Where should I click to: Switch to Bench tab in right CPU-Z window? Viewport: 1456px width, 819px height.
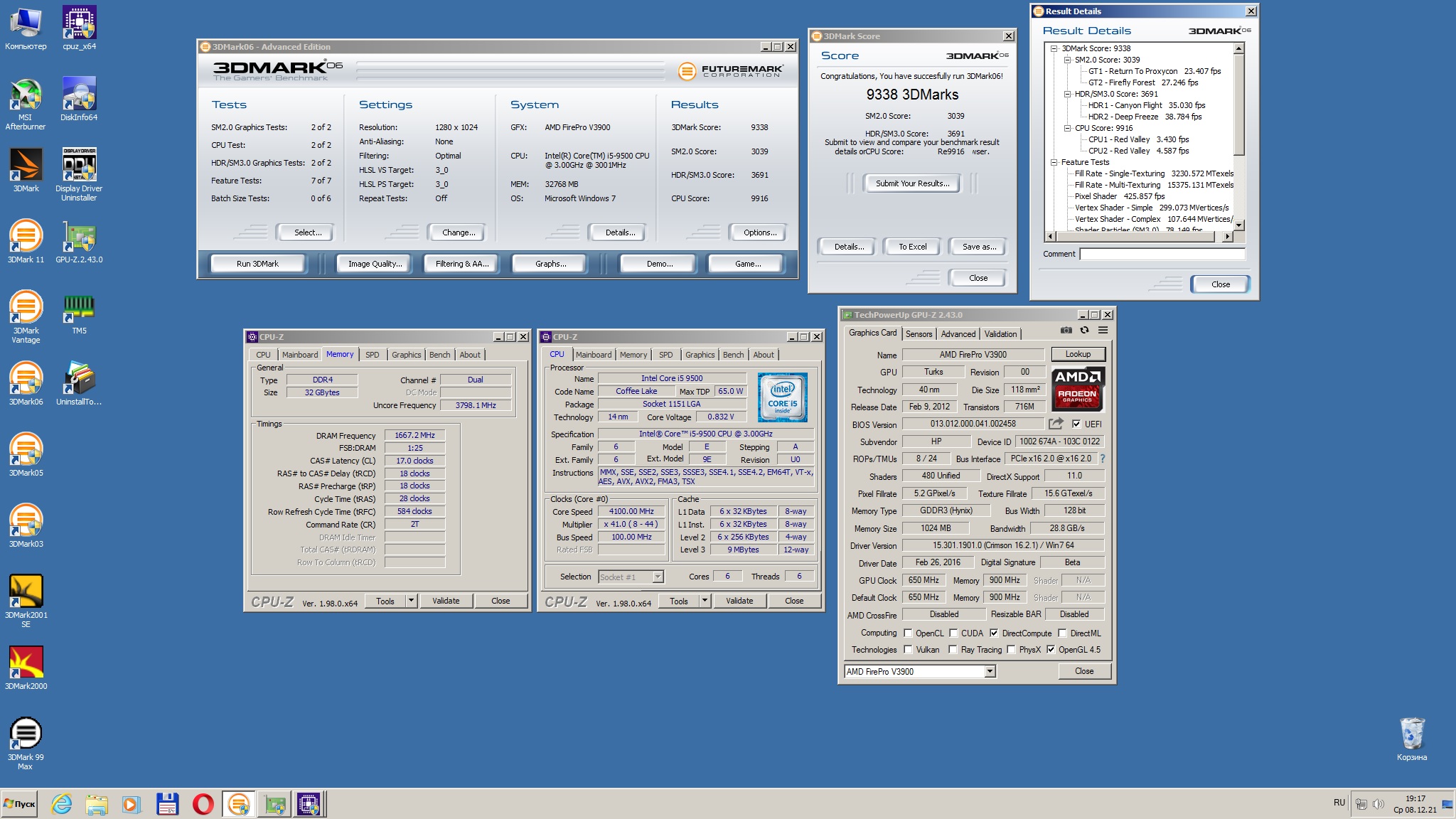(733, 355)
